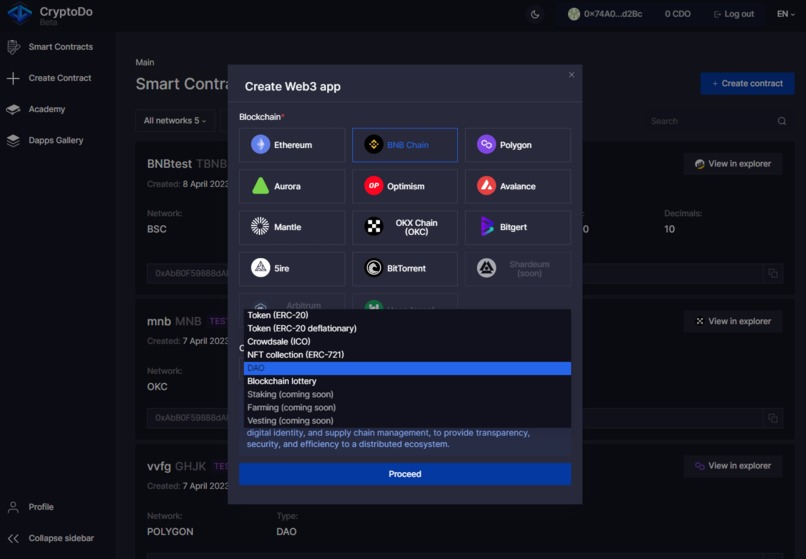Viewport: 806px width, 559px height.
Task: Click View in explorer for BNBtest
Action: [x=733, y=164]
